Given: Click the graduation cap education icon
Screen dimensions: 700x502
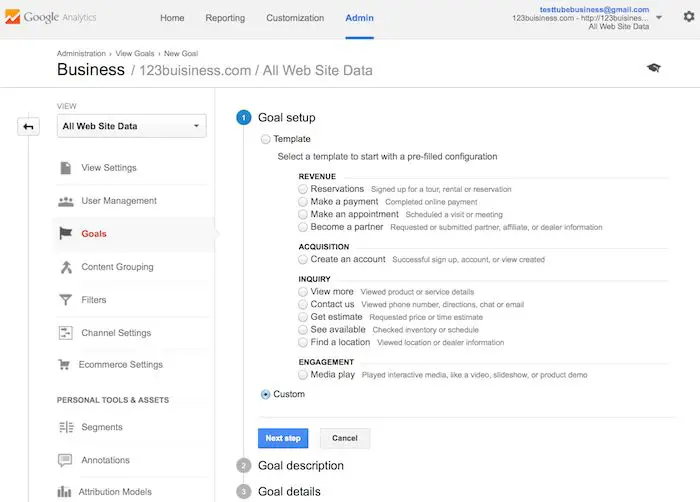Looking at the screenshot, I should (653, 68).
